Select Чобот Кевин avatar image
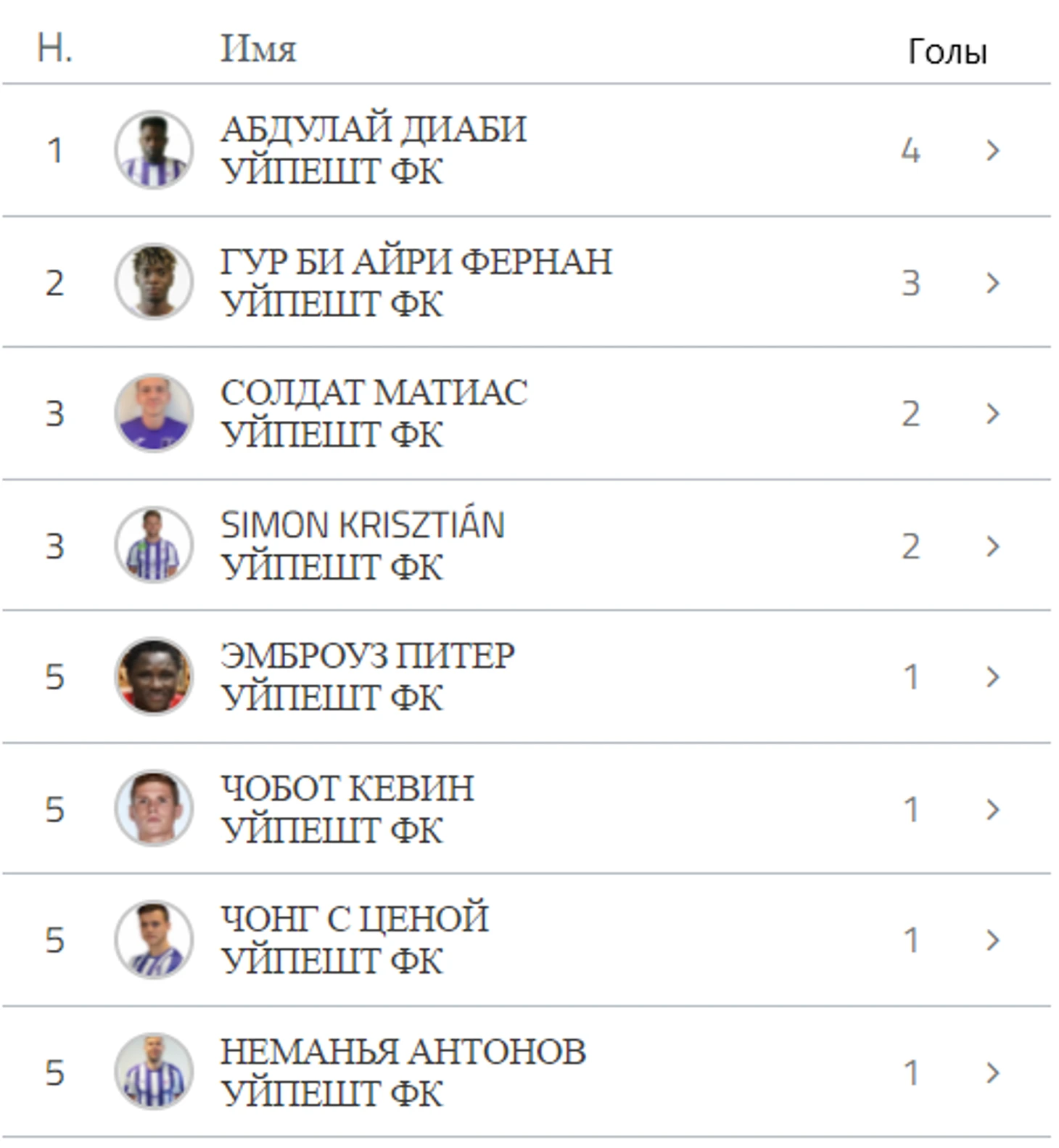This screenshot has height=1148, width=1059. 154,808
